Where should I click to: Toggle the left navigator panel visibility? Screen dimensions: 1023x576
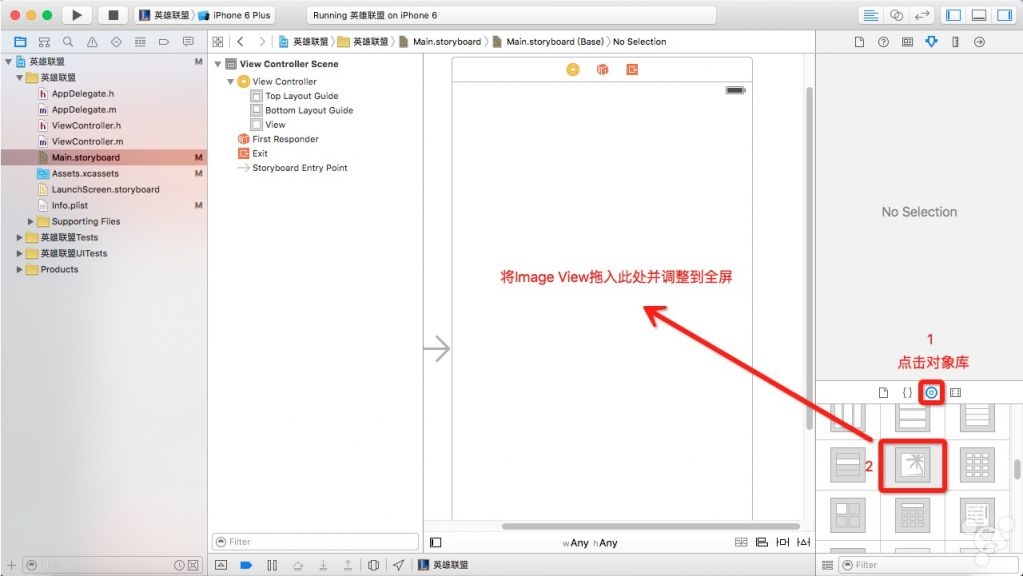953,16
